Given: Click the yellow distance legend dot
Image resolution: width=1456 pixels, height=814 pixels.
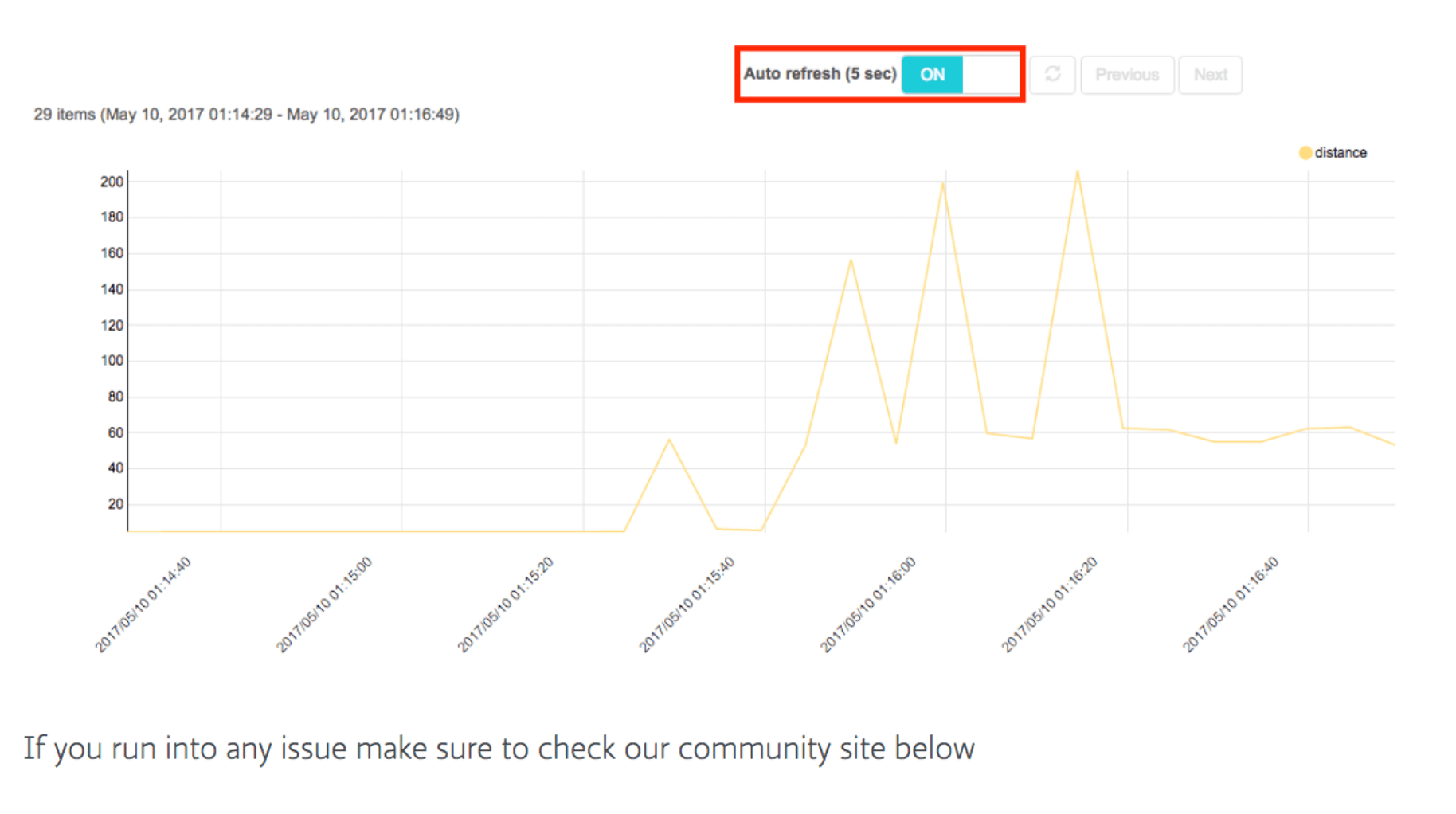Looking at the screenshot, I should (x=1305, y=152).
